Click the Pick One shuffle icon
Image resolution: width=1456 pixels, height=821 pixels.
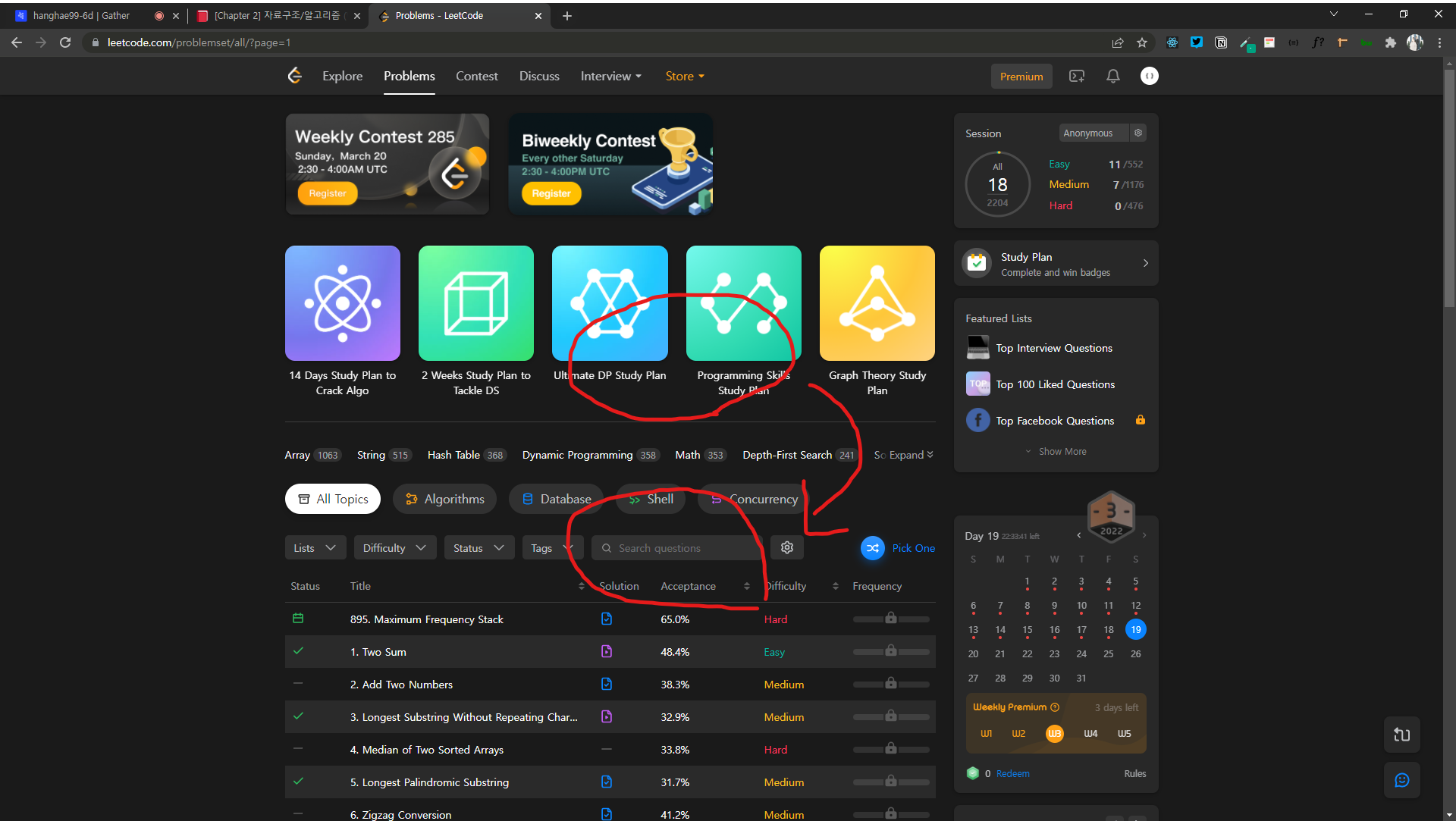click(873, 548)
